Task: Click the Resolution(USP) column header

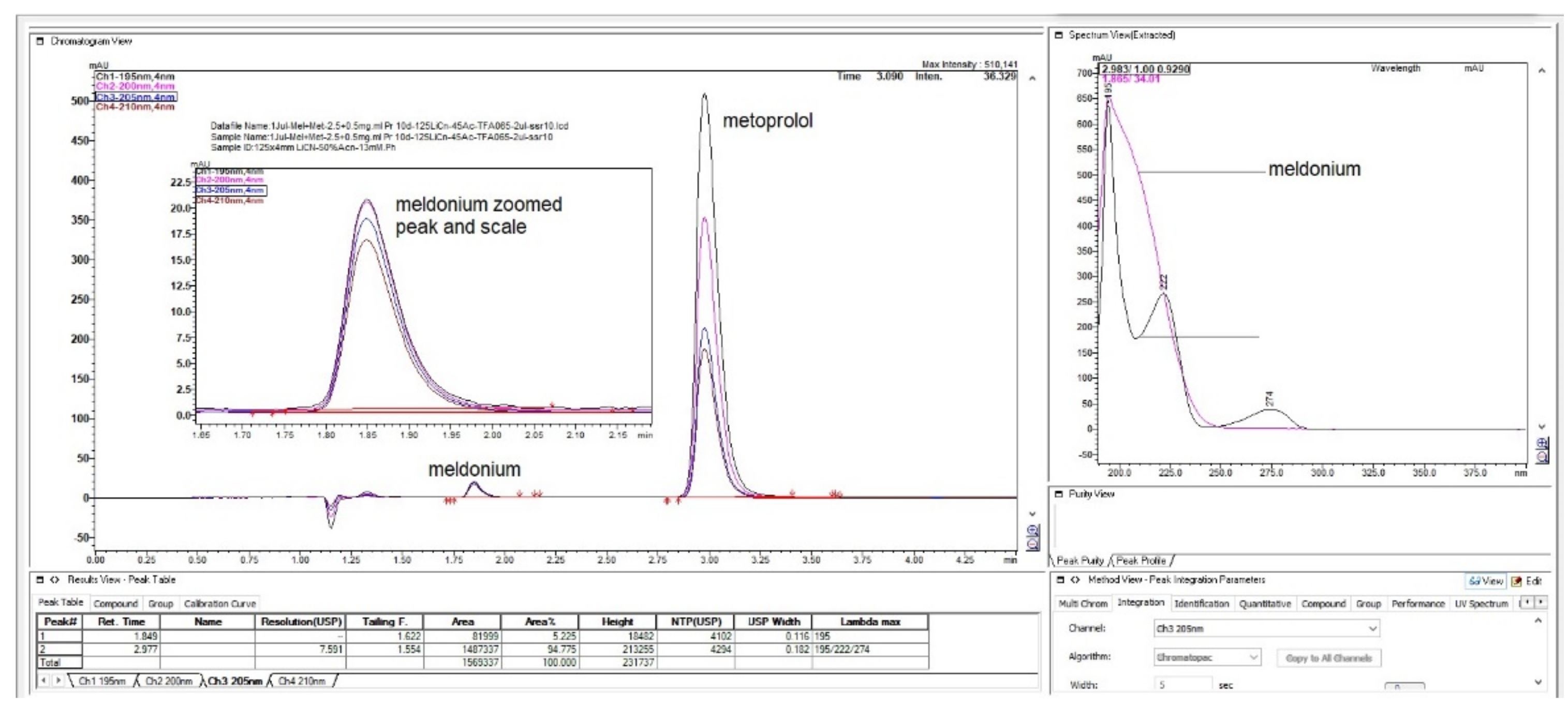Action: tap(301, 622)
